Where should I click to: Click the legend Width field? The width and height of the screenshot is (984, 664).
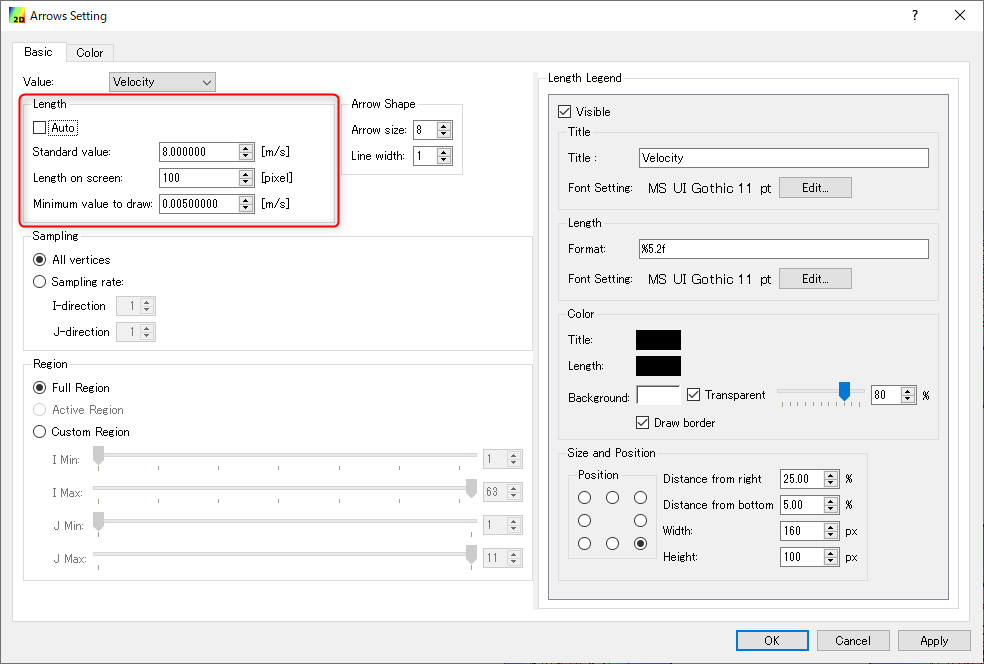click(x=802, y=531)
